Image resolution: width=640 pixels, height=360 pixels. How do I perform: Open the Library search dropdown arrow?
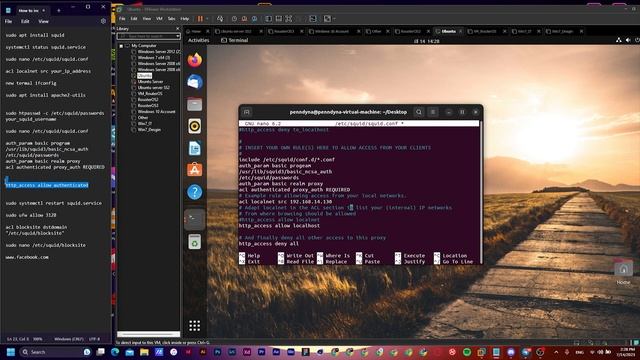pos(178,36)
